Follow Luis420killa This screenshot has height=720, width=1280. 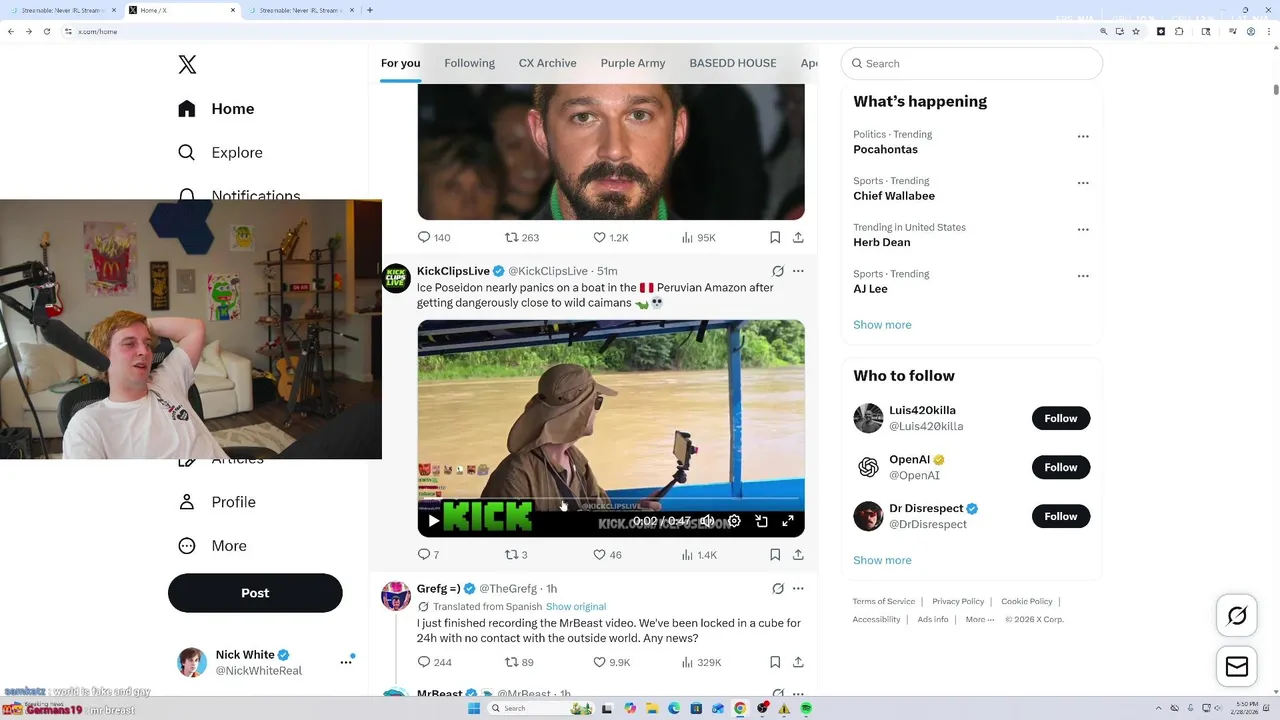click(1061, 418)
